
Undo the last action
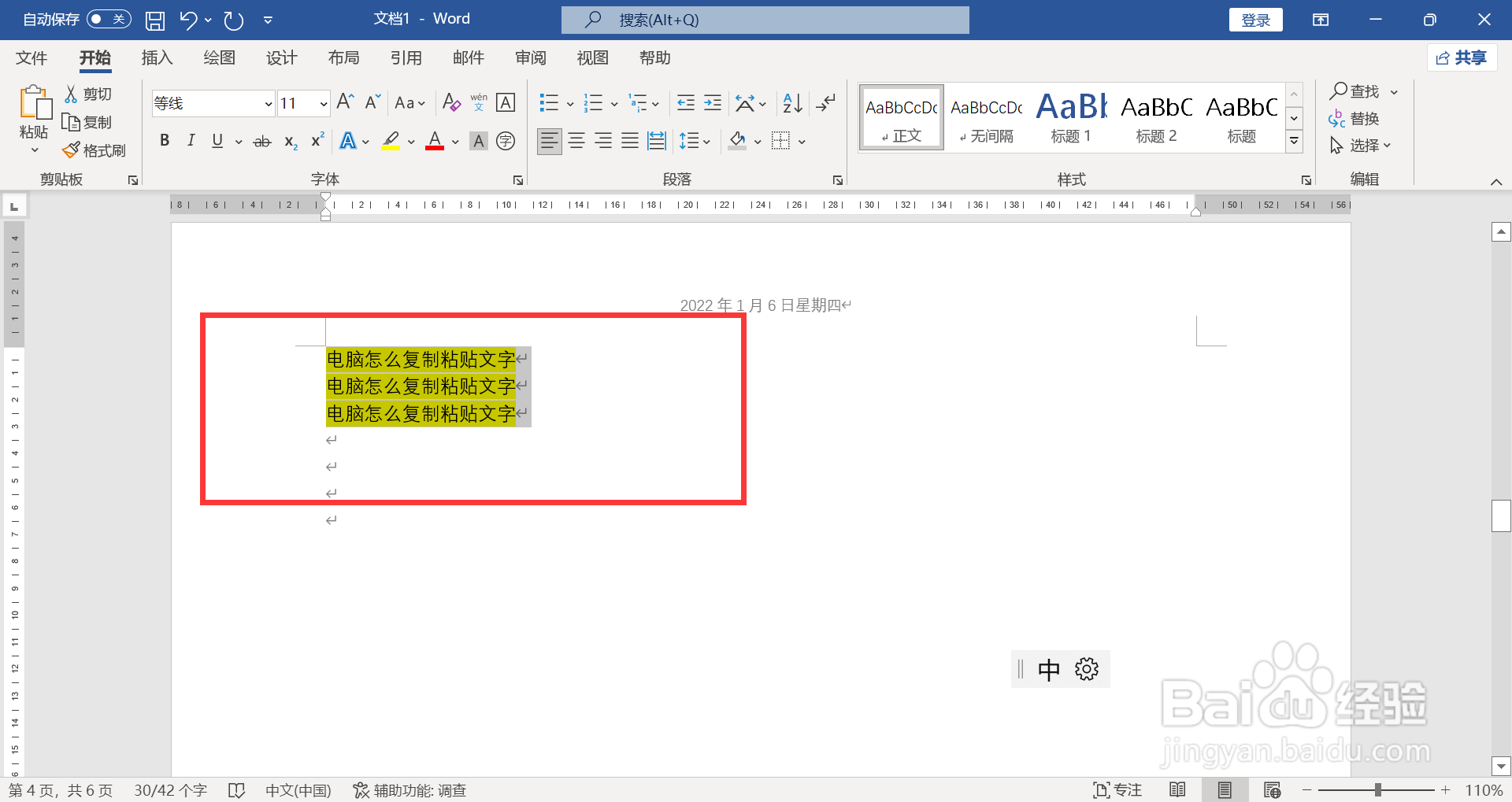188,20
